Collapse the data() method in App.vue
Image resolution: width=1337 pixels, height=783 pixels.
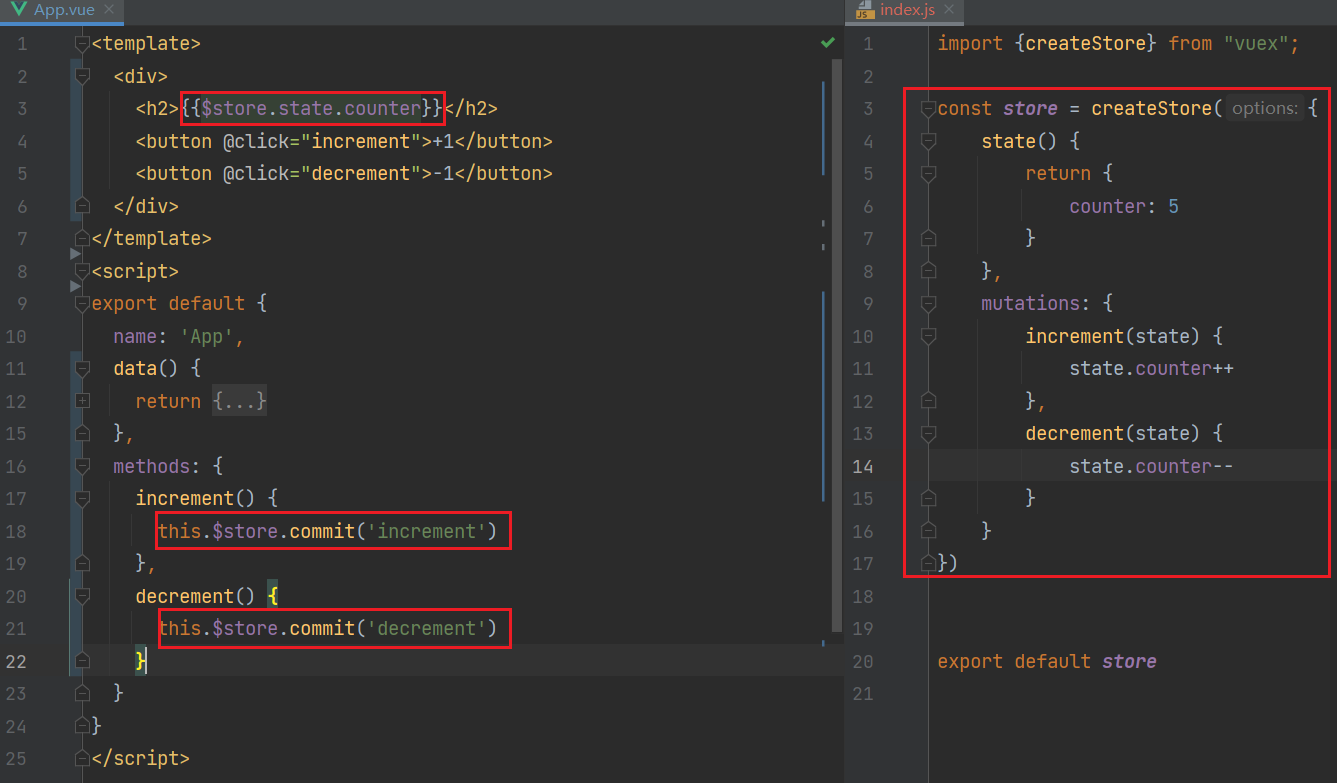pos(82,369)
